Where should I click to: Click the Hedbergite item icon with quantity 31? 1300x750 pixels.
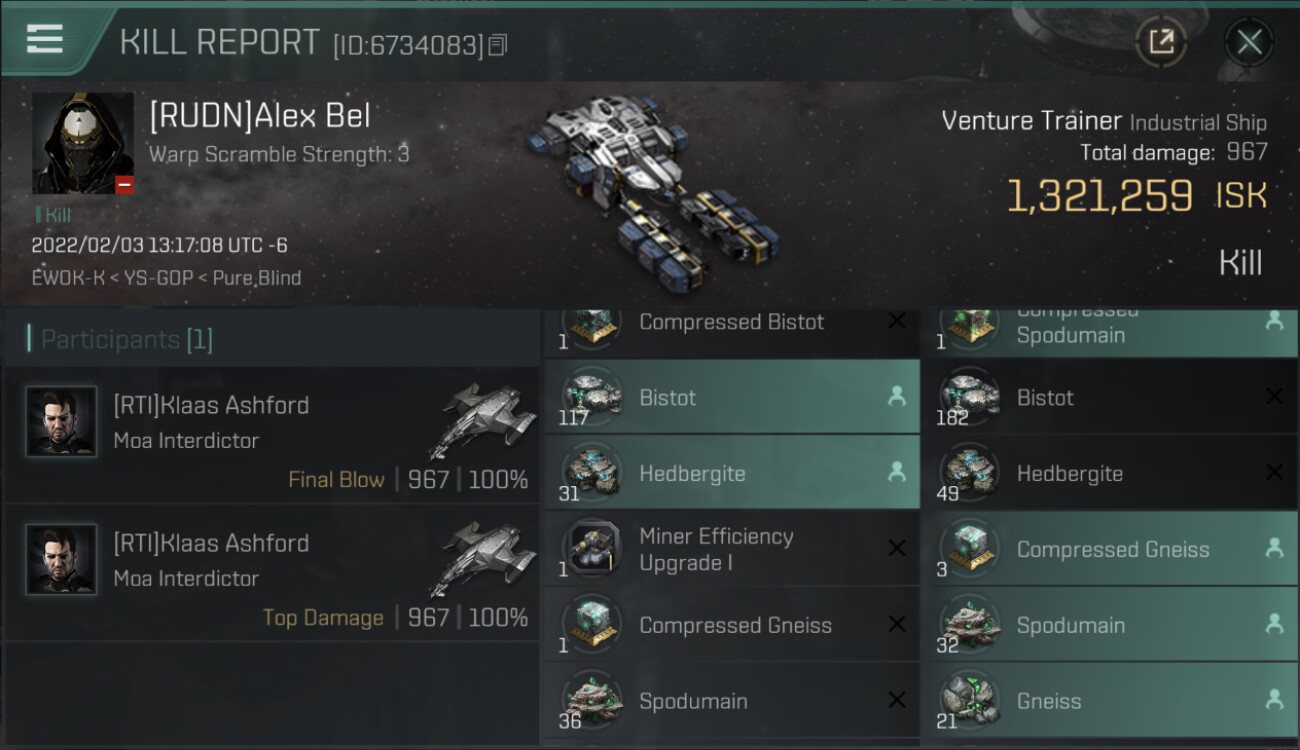(x=592, y=473)
